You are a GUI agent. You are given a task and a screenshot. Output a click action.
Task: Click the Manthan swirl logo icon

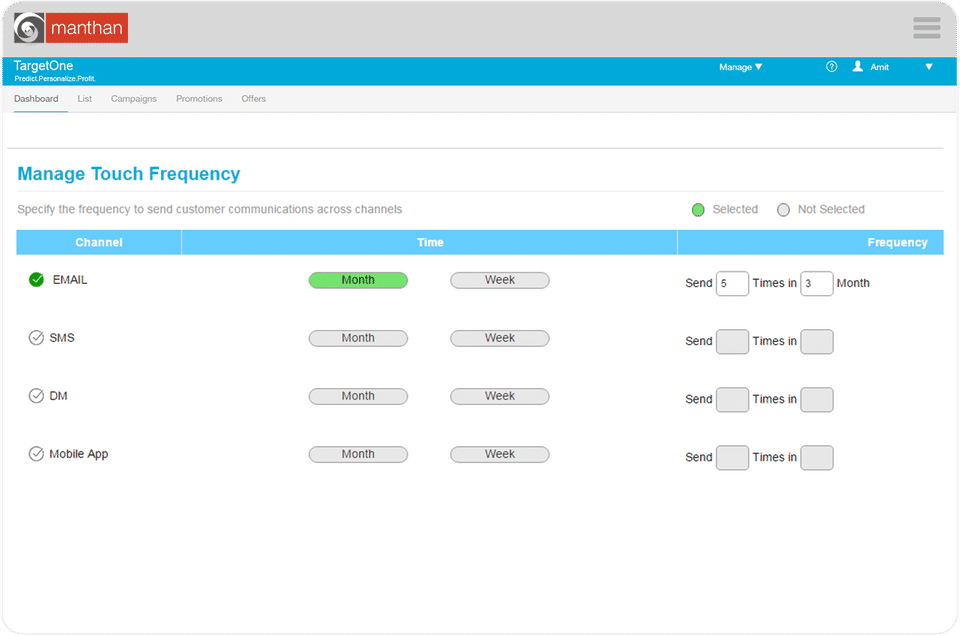[29, 28]
